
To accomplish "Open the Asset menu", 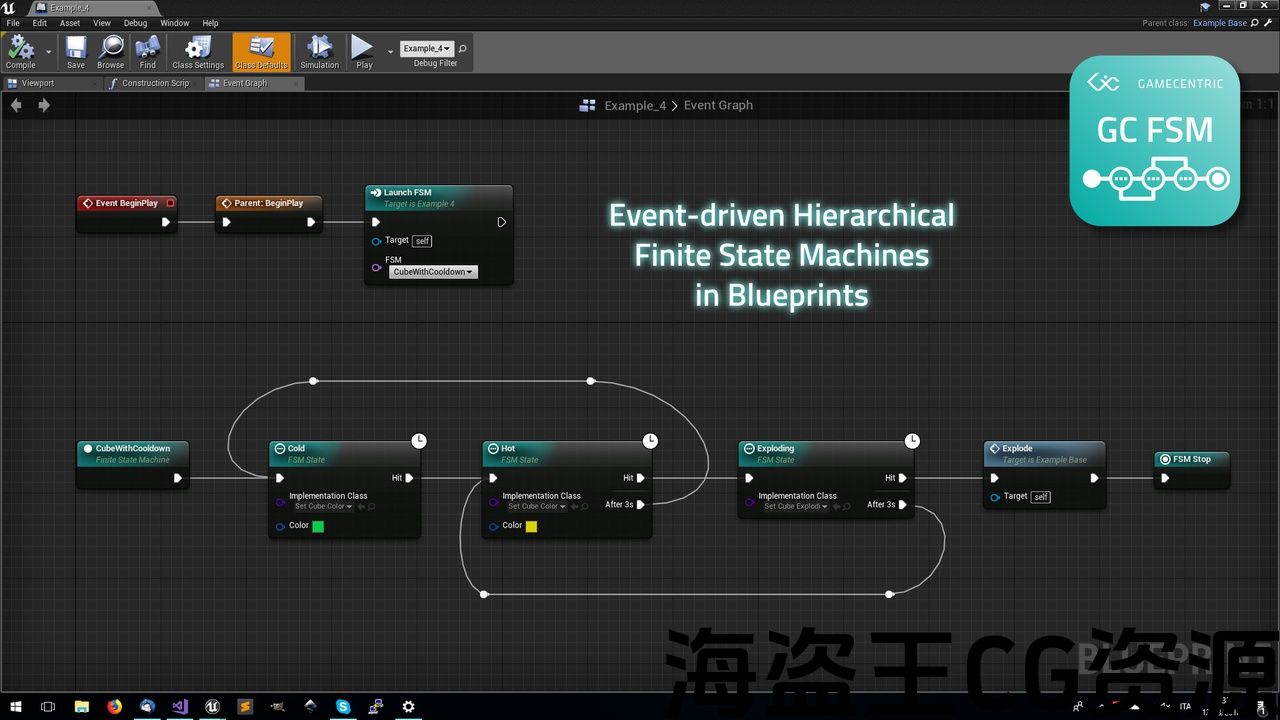I will click(70, 23).
